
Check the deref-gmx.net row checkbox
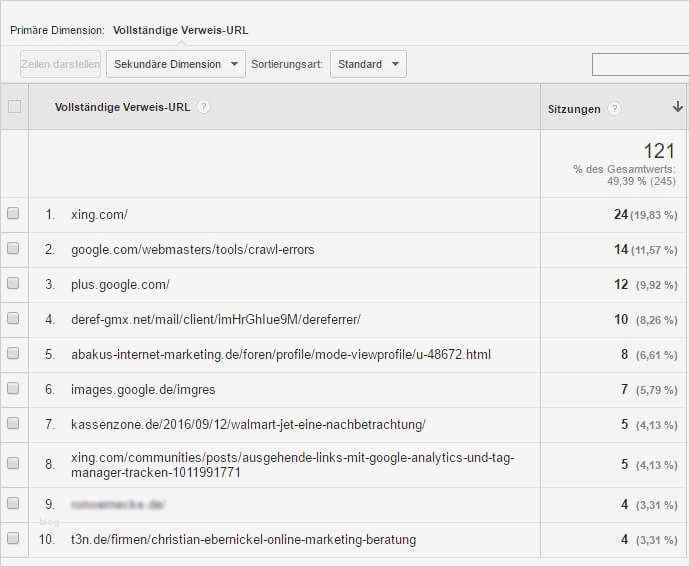coord(13,318)
